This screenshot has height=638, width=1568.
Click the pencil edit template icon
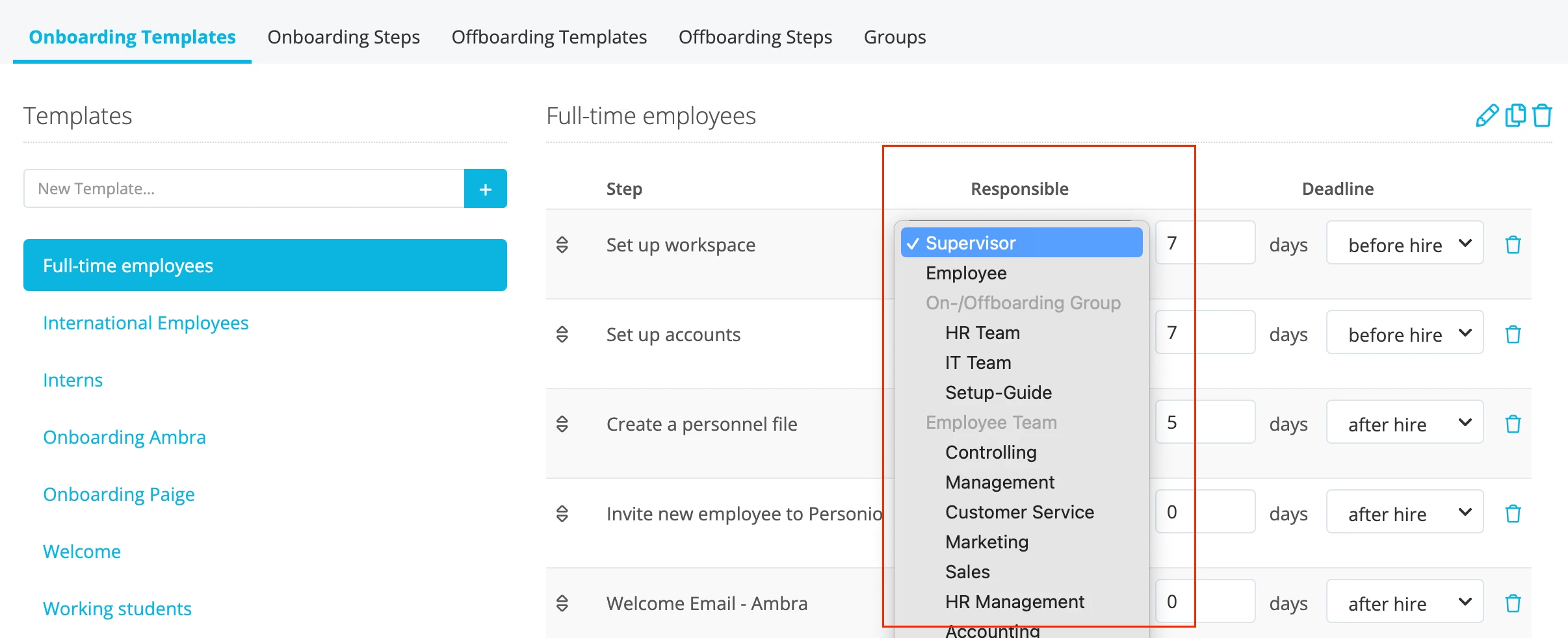pos(1486,116)
